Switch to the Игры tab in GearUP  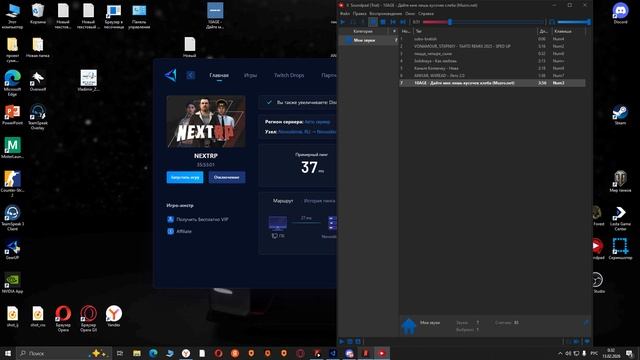tap(250, 75)
